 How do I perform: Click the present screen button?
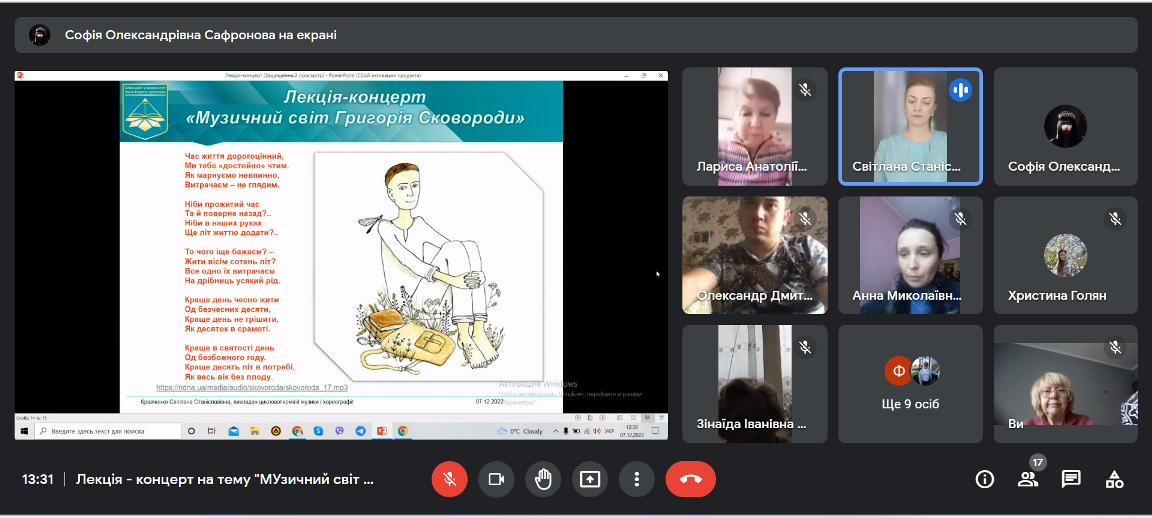click(x=590, y=479)
